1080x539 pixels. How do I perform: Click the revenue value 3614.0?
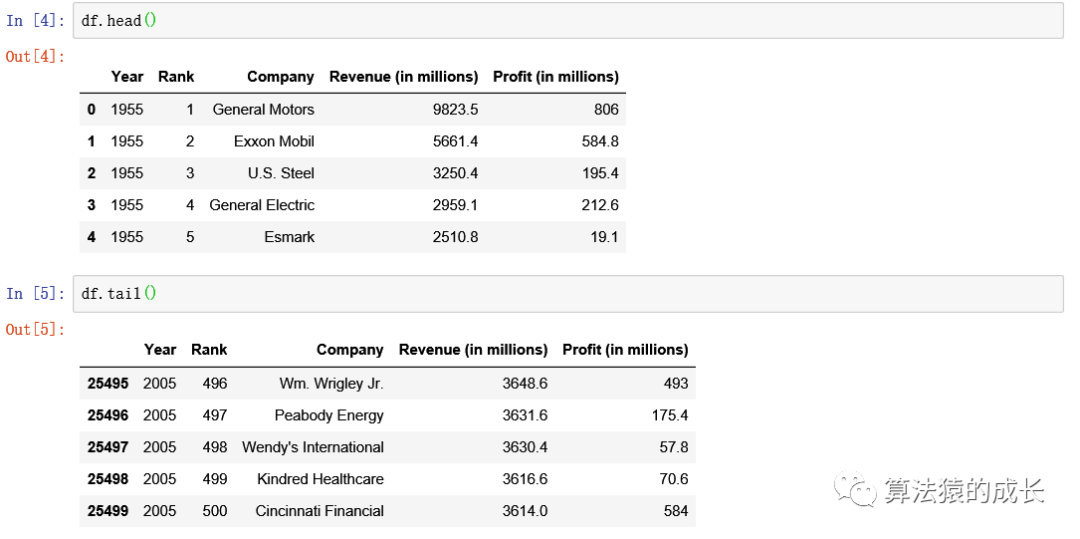point(525,511)
